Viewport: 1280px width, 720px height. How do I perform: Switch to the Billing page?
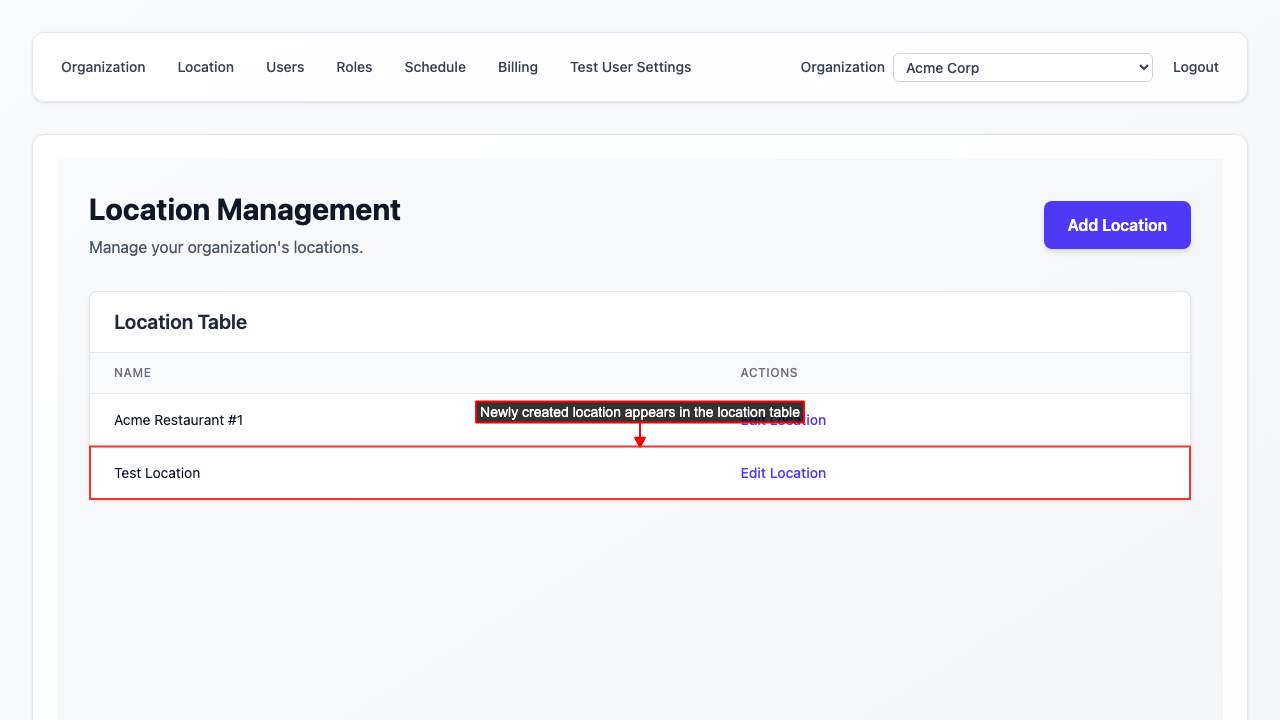click(518, 67)
